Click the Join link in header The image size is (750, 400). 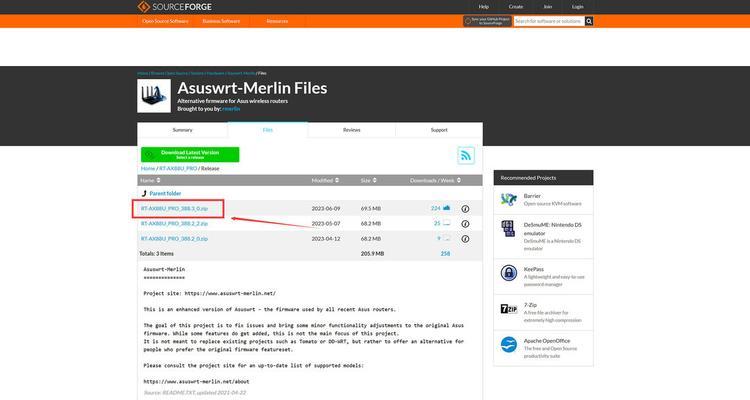[548, 7]
